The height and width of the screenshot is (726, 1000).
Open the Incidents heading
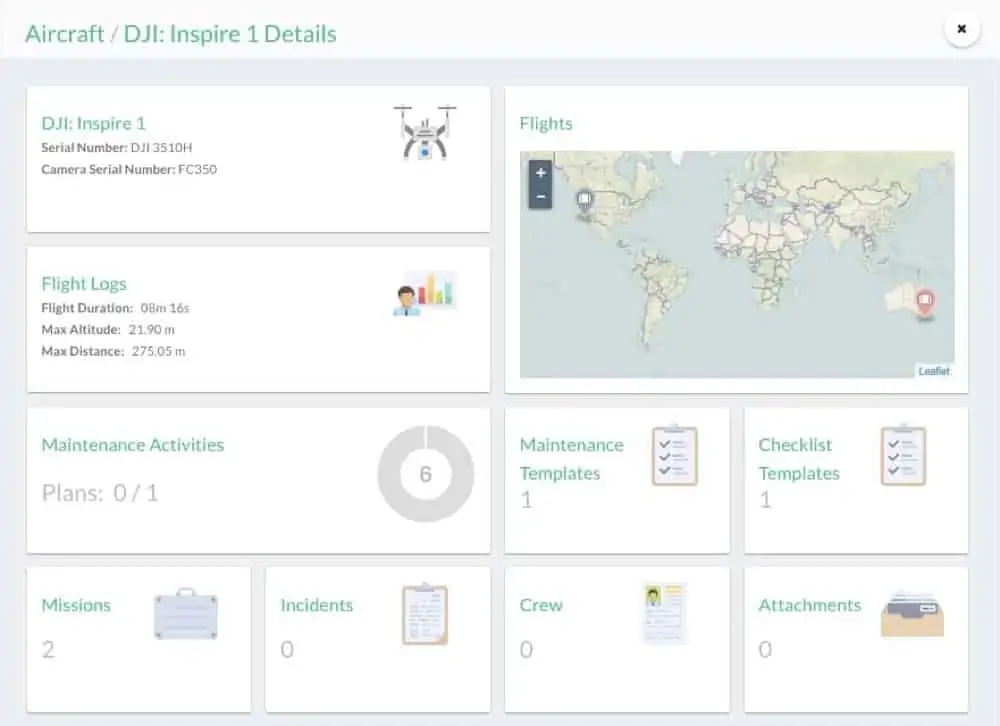click(x=316, y=605)
